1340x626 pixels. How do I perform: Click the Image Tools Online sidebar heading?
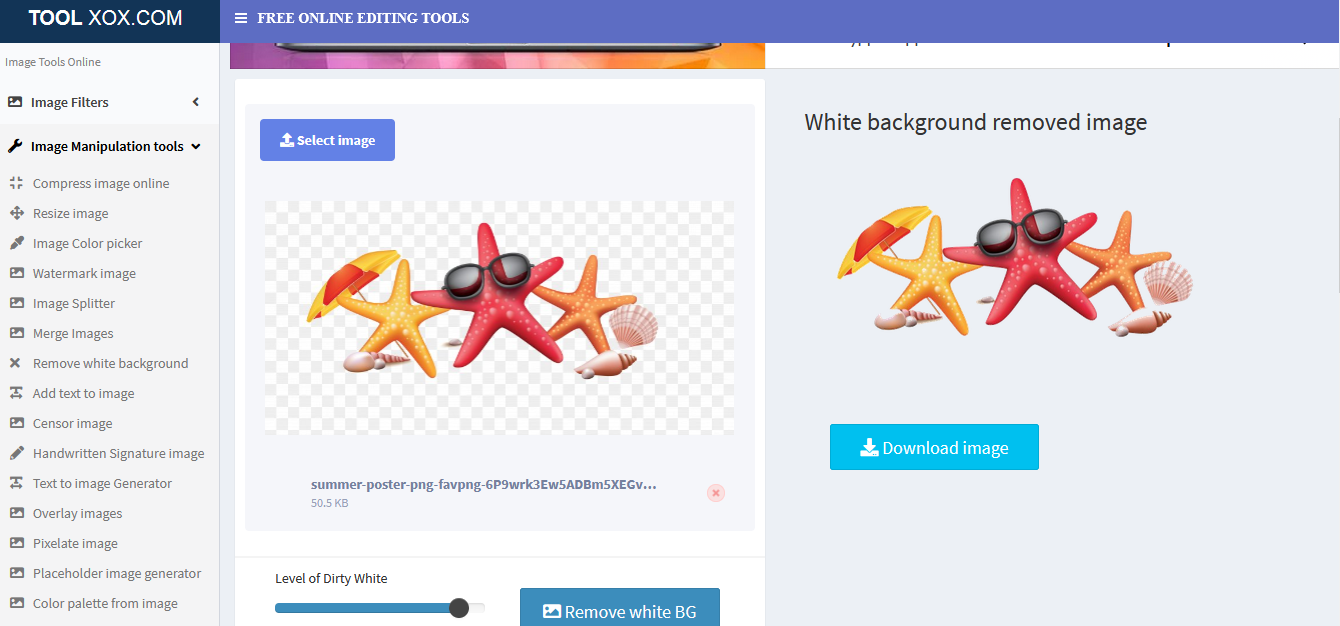coord(53,62)
